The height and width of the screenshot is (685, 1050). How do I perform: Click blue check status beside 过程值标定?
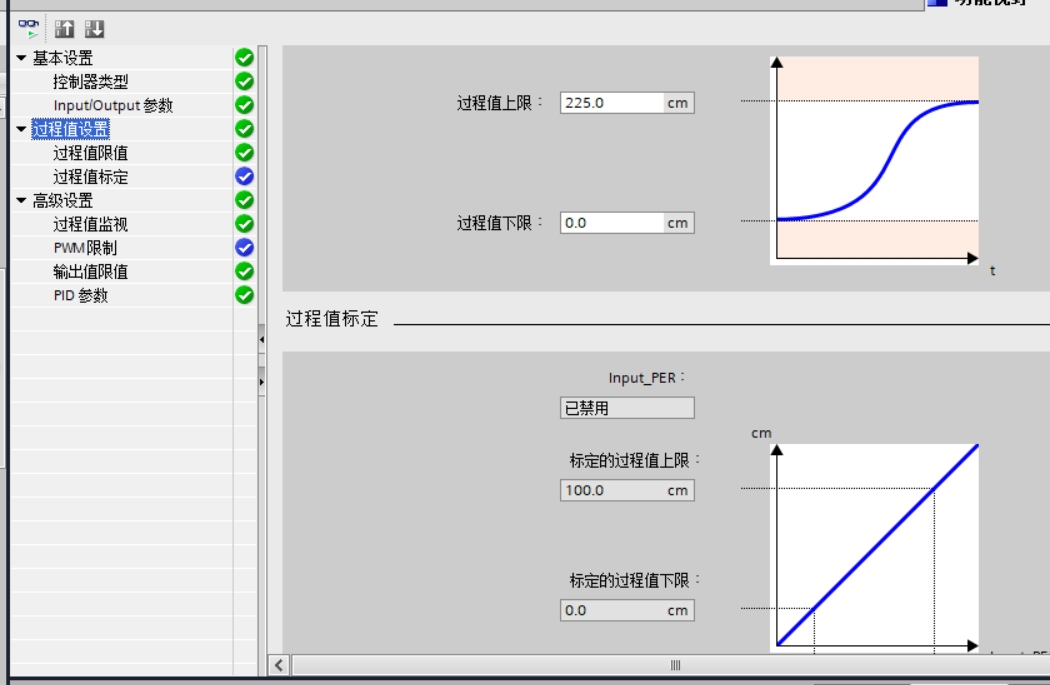244,177
